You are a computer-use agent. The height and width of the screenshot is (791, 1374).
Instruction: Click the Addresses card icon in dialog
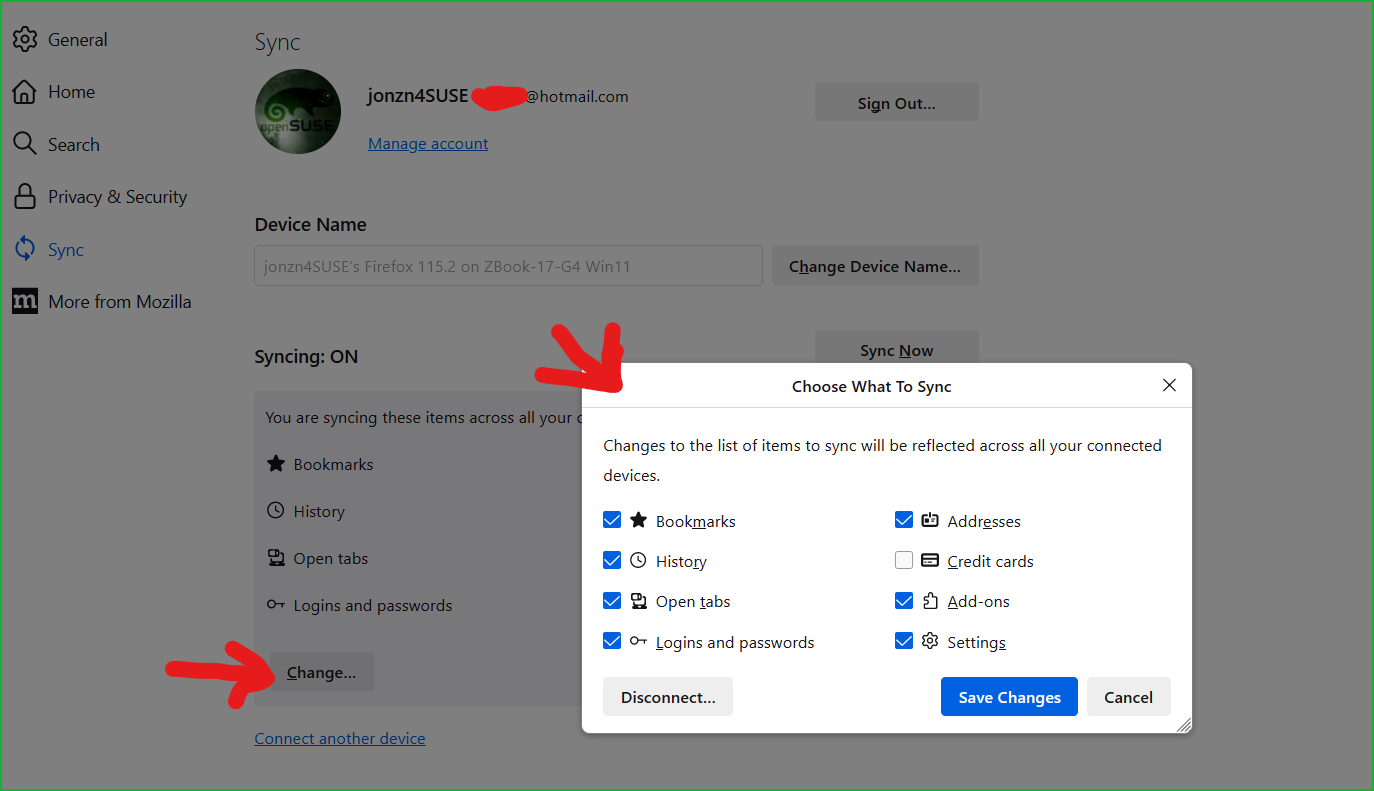tap(930, 520)
